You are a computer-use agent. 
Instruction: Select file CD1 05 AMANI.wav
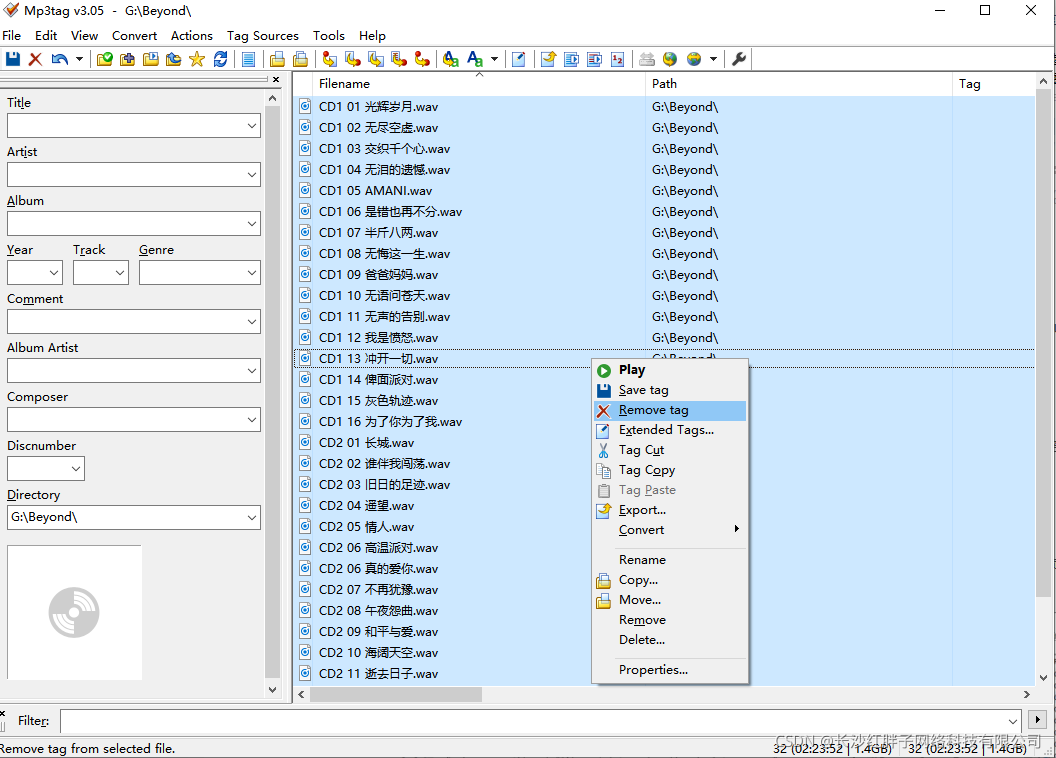point(376,191)
